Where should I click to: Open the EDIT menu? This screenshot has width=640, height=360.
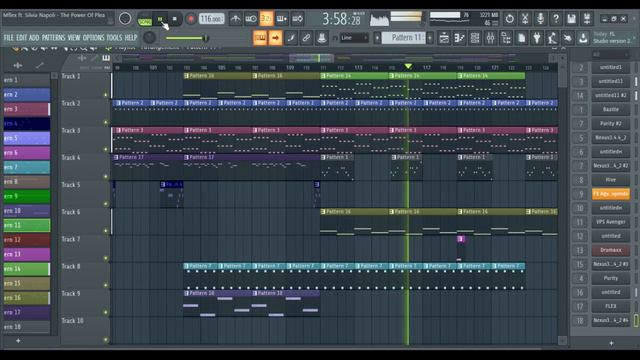click(22, 38)
